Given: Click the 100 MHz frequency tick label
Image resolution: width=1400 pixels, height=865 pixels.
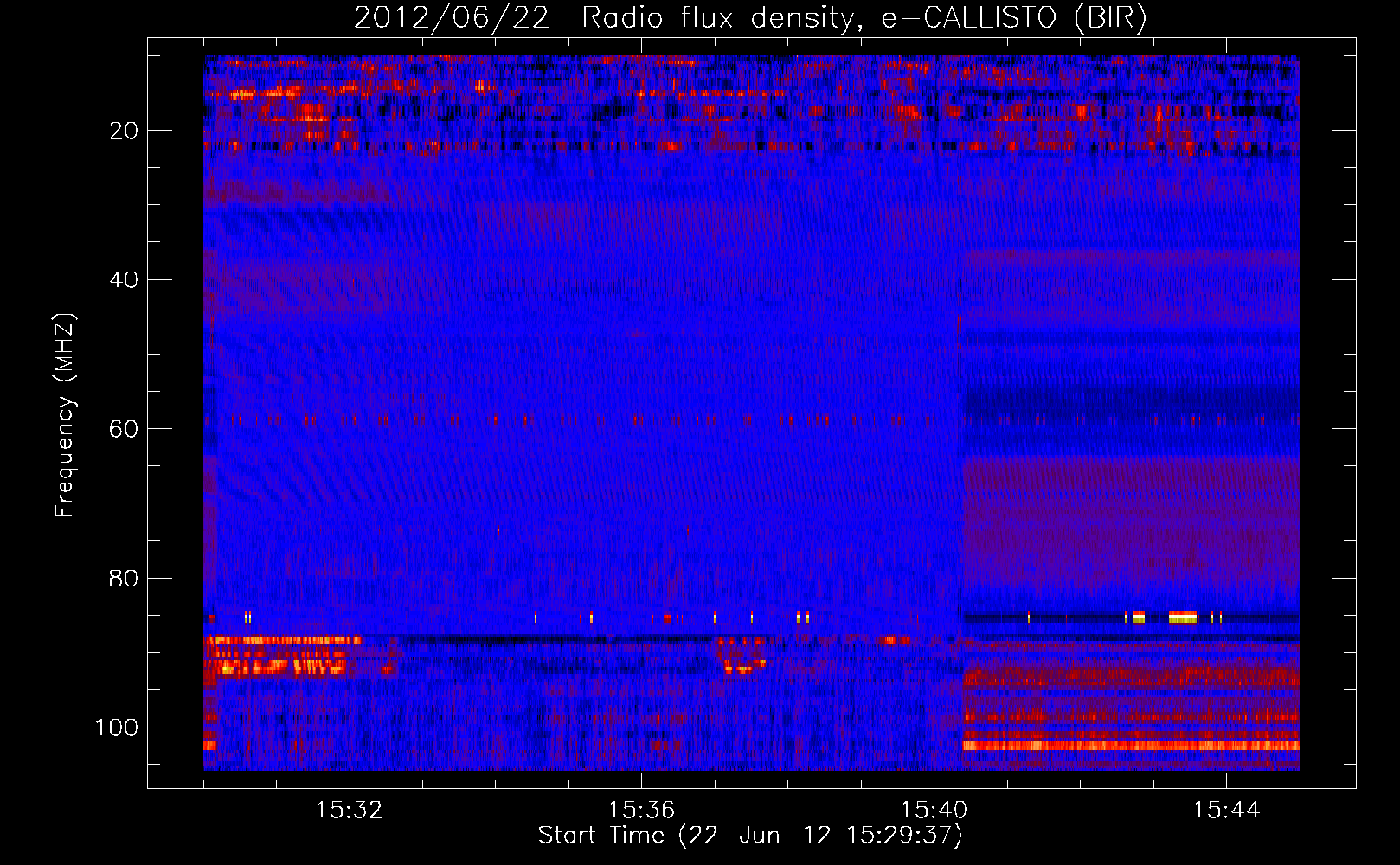Looking at the screenshot, I should [x=117, y=727].
